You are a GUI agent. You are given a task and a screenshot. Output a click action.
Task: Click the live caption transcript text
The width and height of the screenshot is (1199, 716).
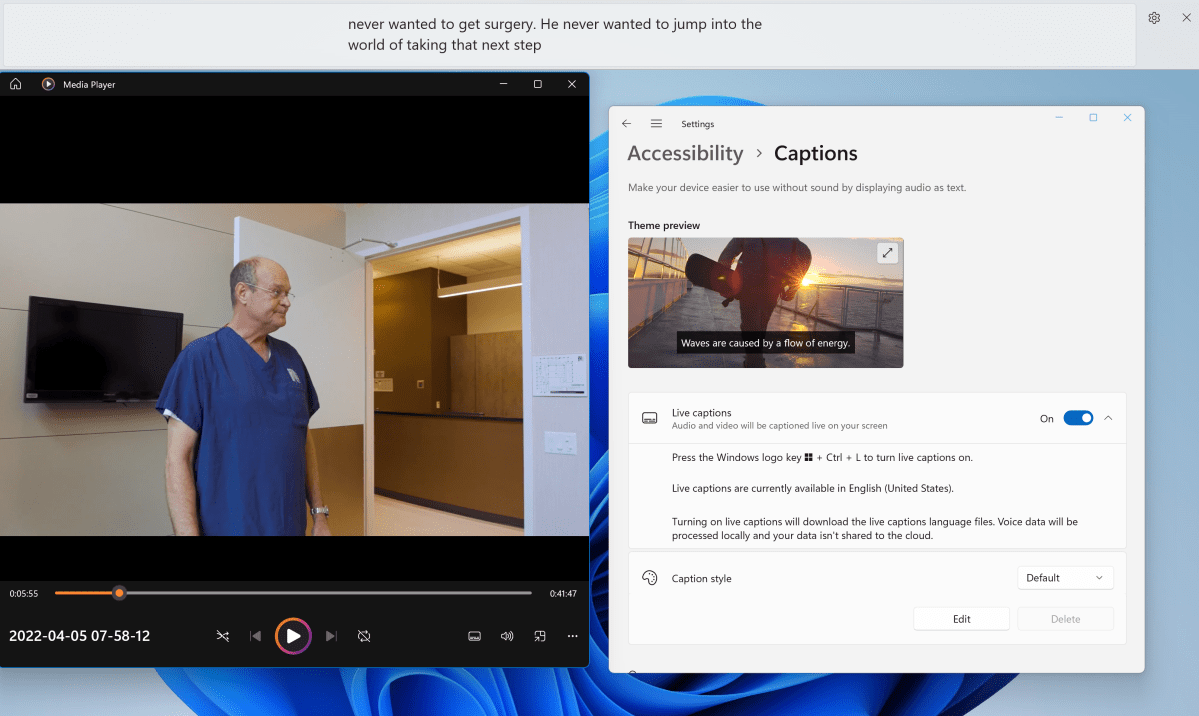coord(554,34)
